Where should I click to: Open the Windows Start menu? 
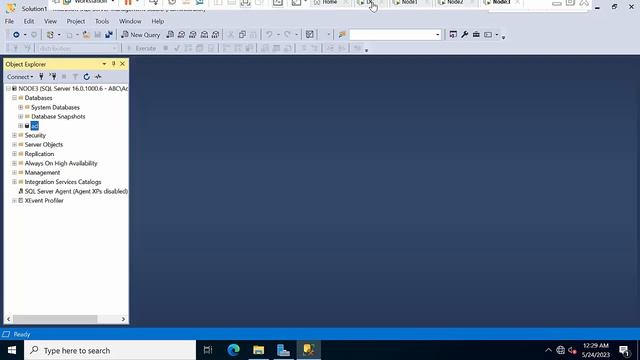click(x=11, y=350)
